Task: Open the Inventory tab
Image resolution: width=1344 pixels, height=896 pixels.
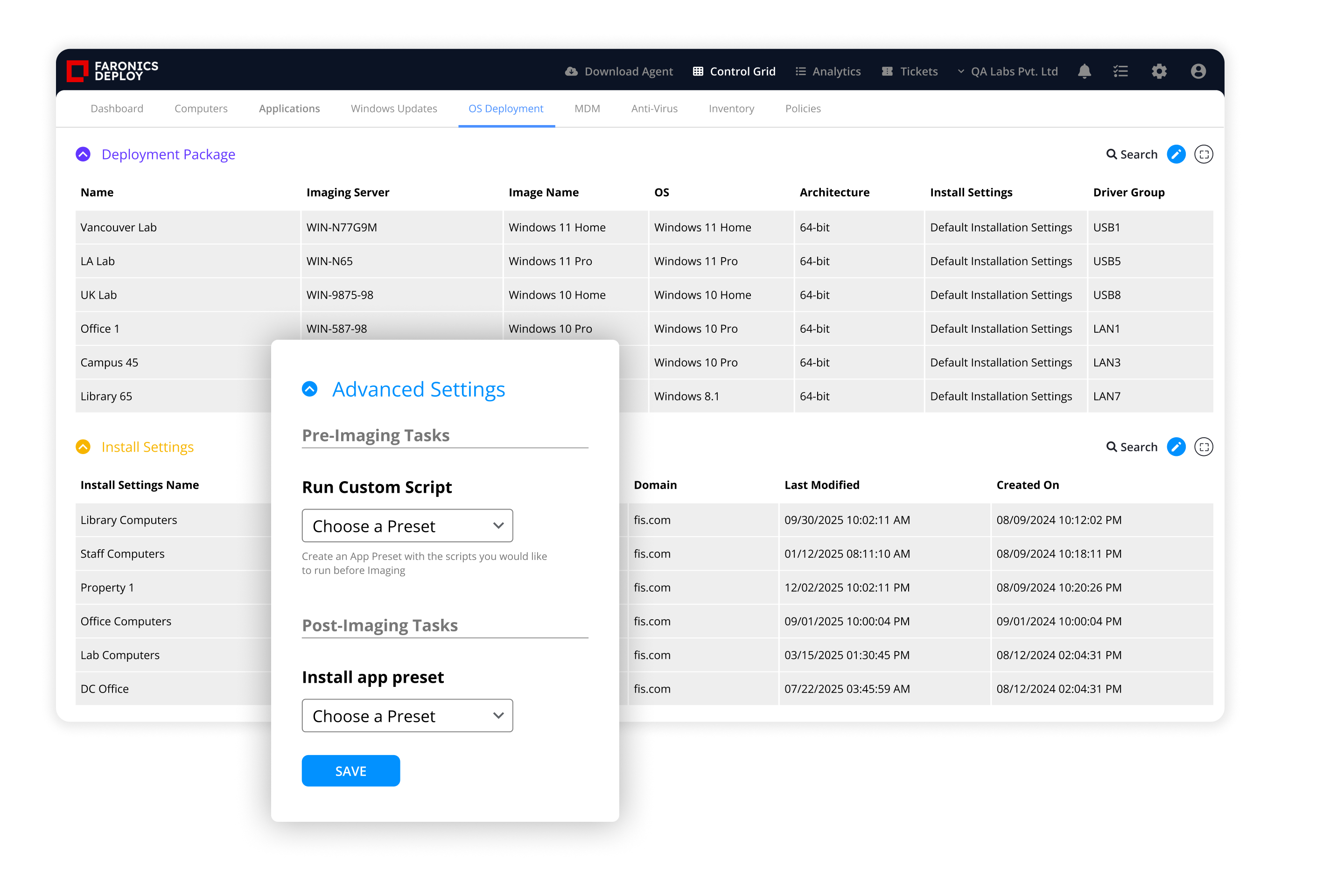Action: click(x=731, y=109)
